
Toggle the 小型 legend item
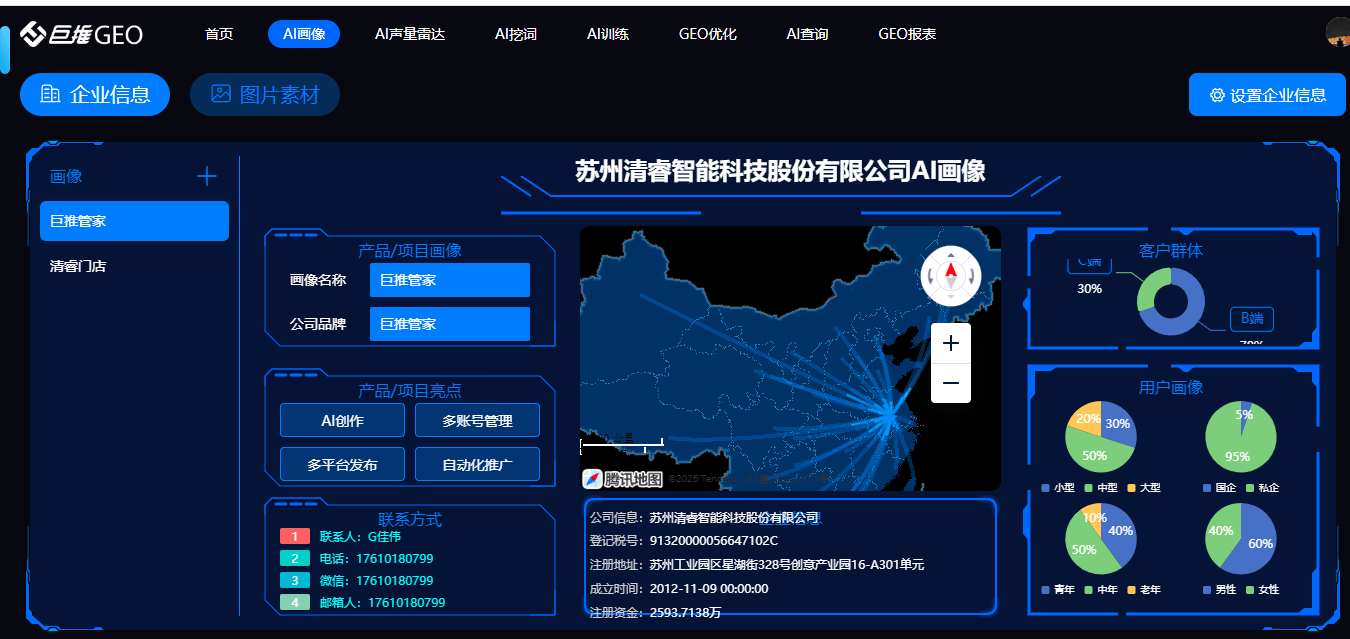point(1057,488)
